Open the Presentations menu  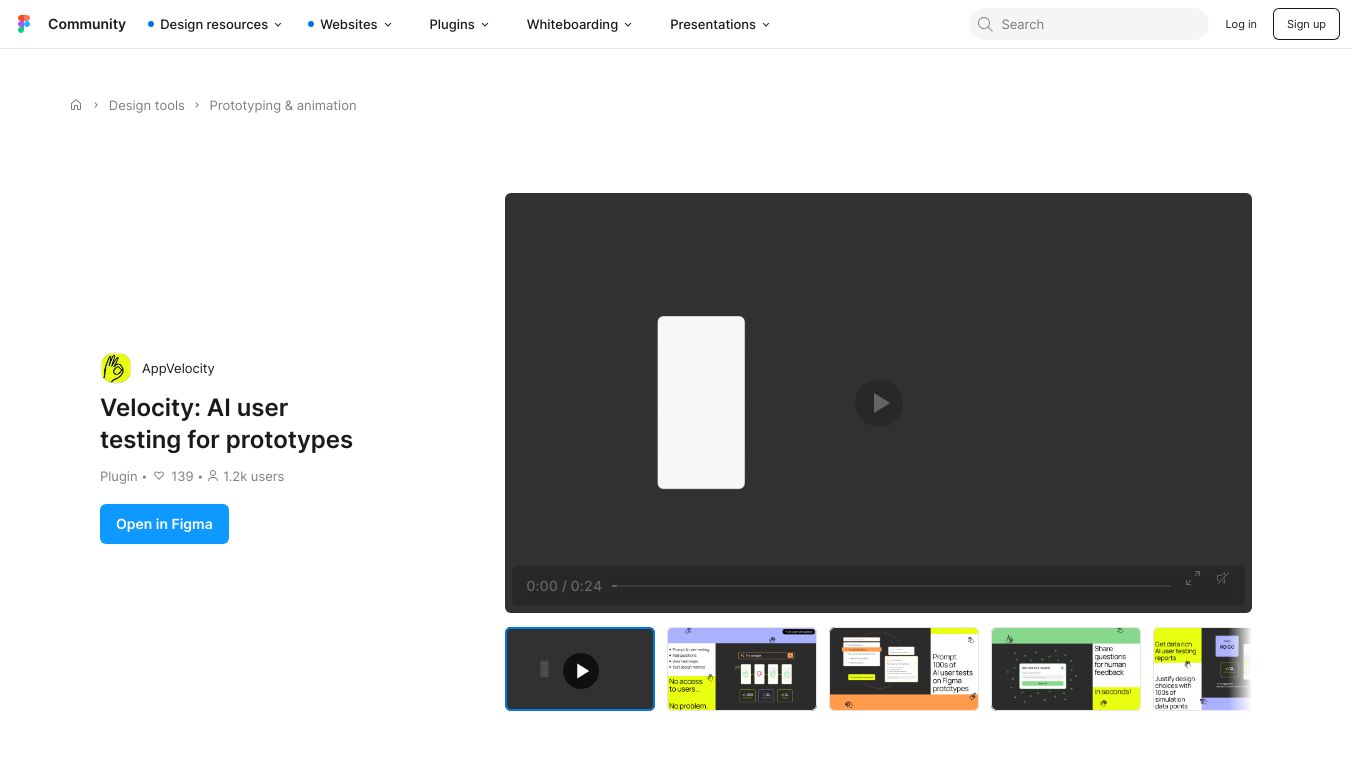(x=720, y=24)
